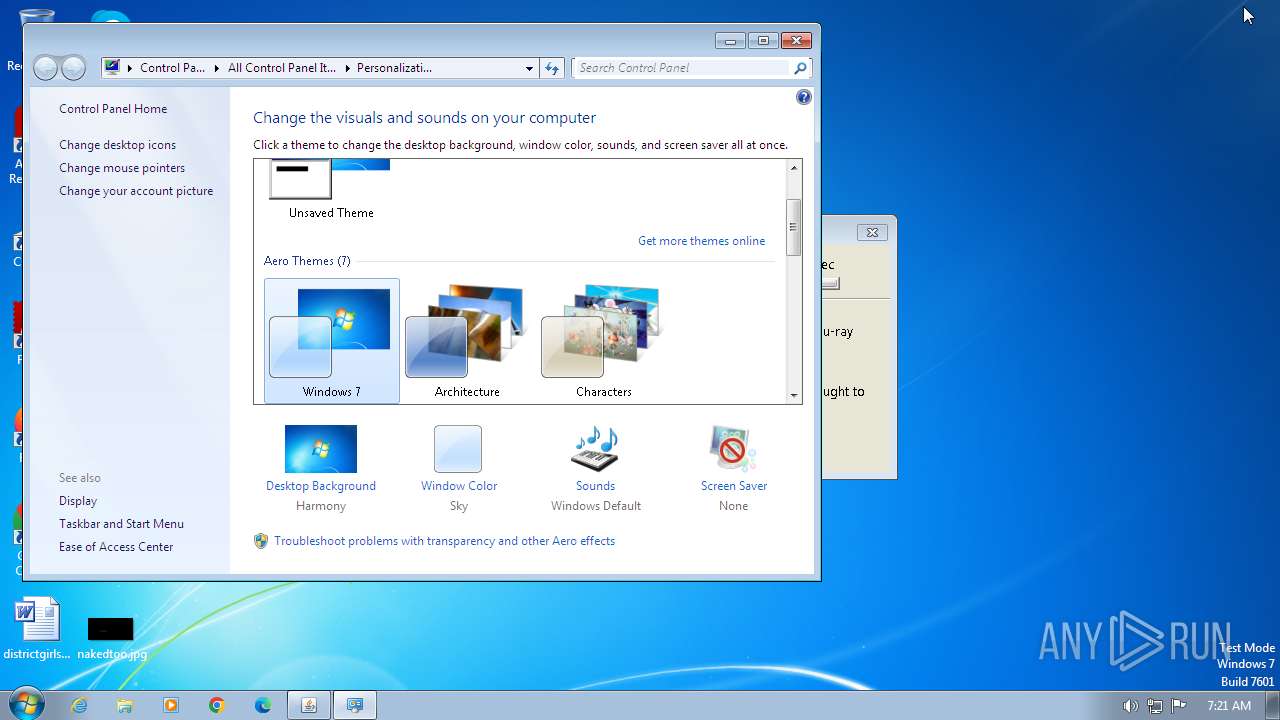This screenshot has width=1280, height=720.
Task: Switch to the Java app taskbar button
Action: coord(309,705)
